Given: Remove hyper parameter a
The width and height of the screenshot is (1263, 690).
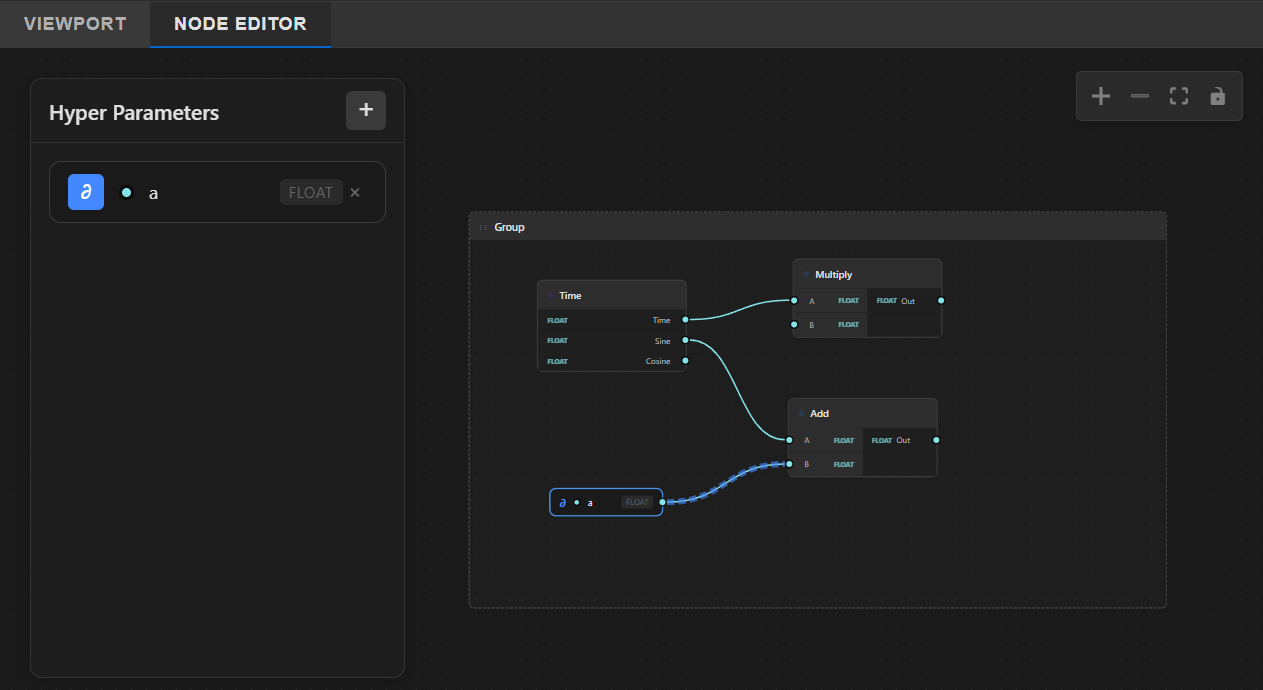Looking at the screenshot, I should (355, 192).
